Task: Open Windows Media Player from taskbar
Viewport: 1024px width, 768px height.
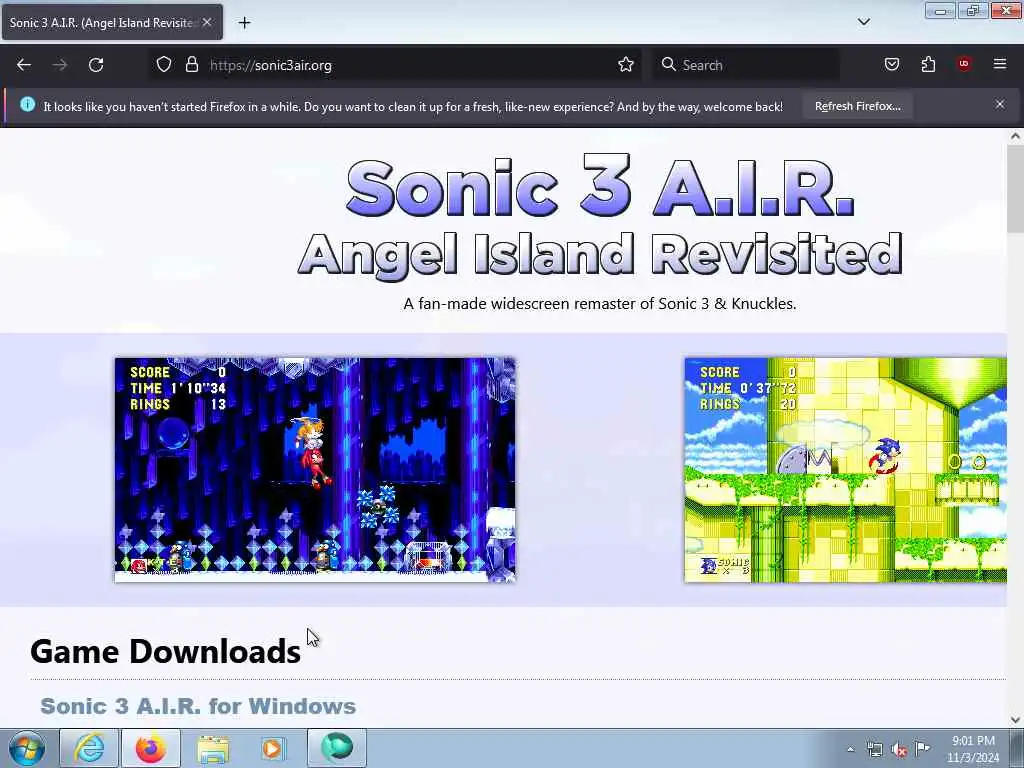Action: [273, 748]
